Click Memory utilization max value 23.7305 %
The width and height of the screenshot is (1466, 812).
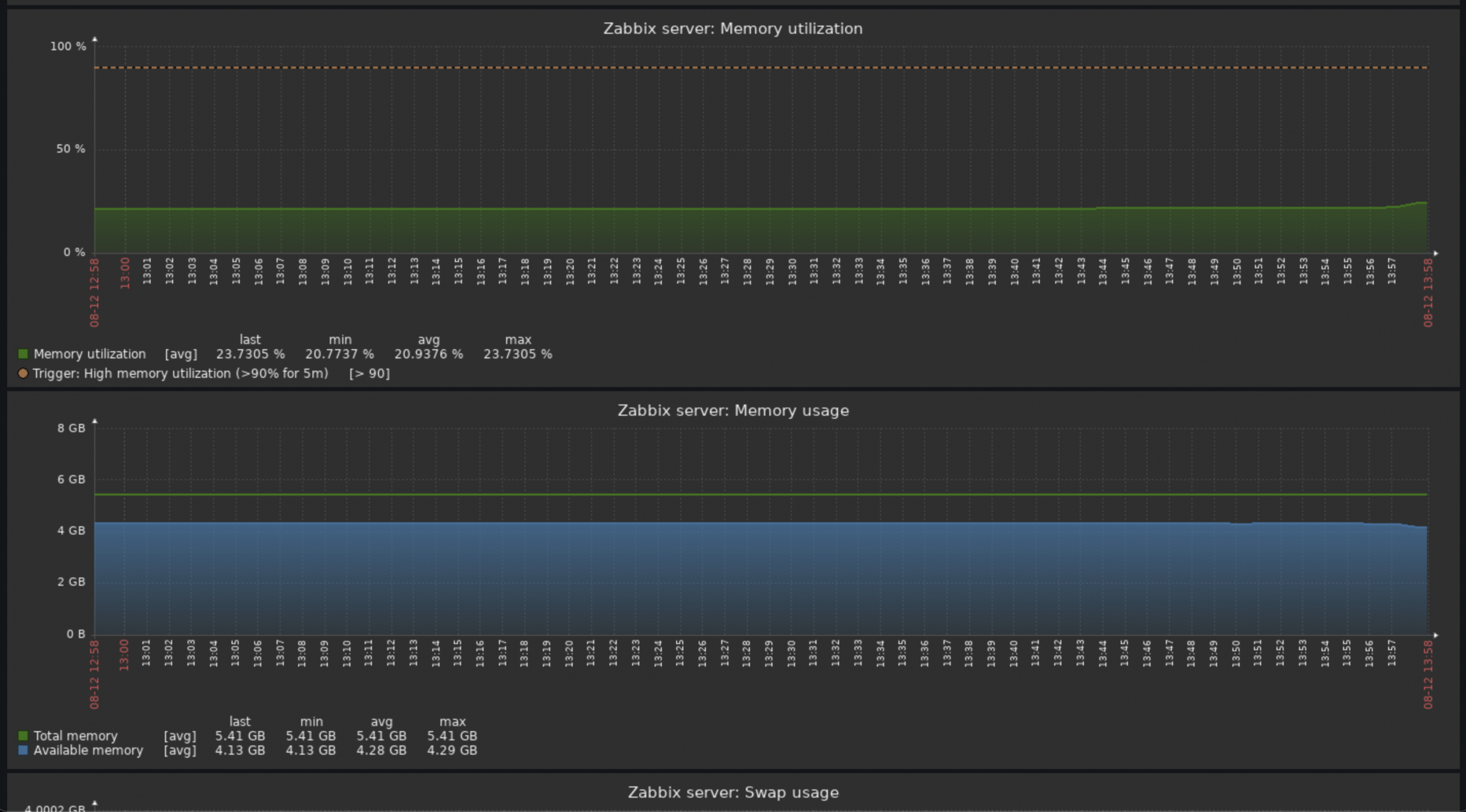517,354
